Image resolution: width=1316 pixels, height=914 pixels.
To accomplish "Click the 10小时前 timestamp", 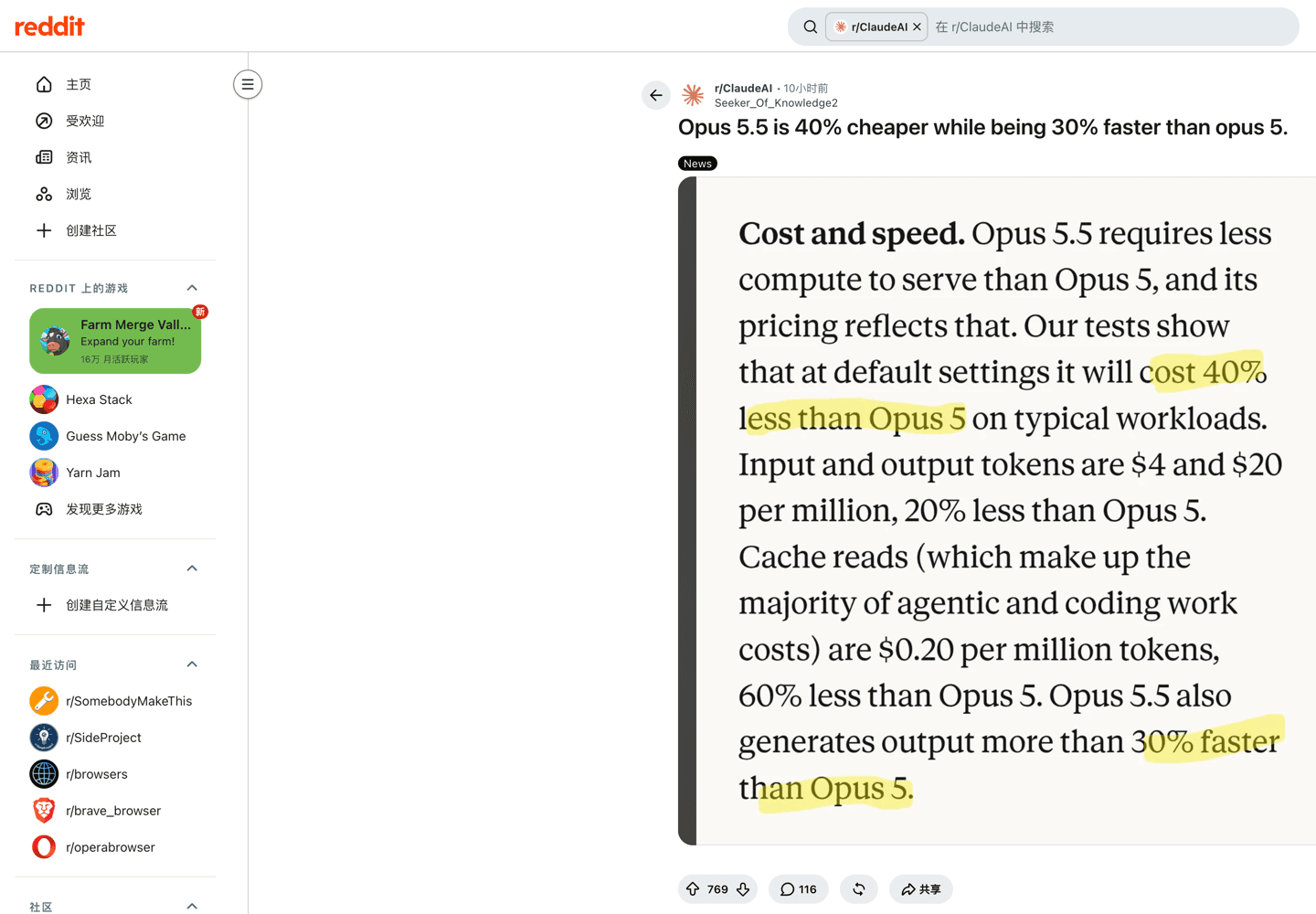I will pyautogui.click(x=805, y=89).
